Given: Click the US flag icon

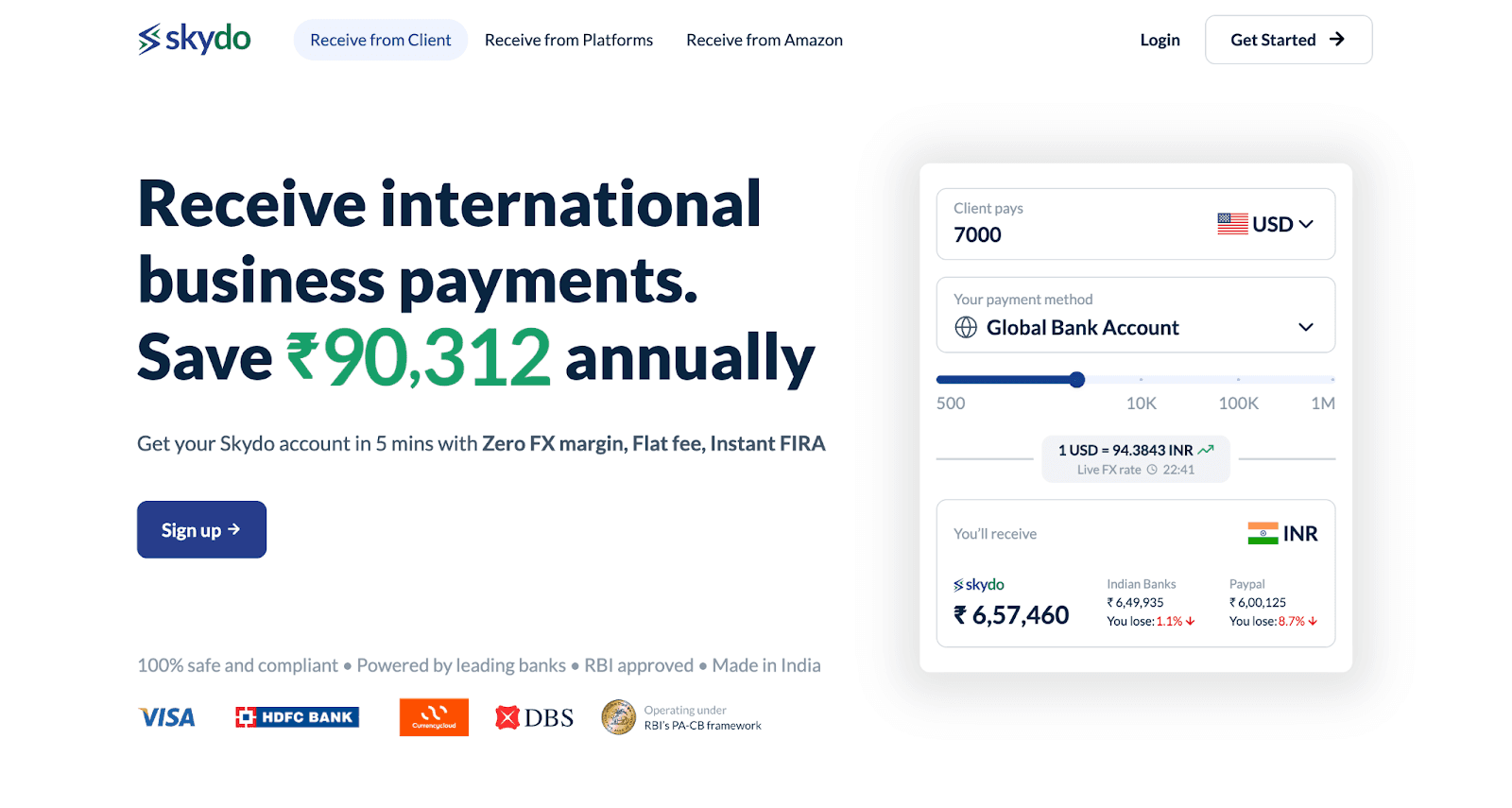Looking at the screenshot, I should click(1232, 224).
